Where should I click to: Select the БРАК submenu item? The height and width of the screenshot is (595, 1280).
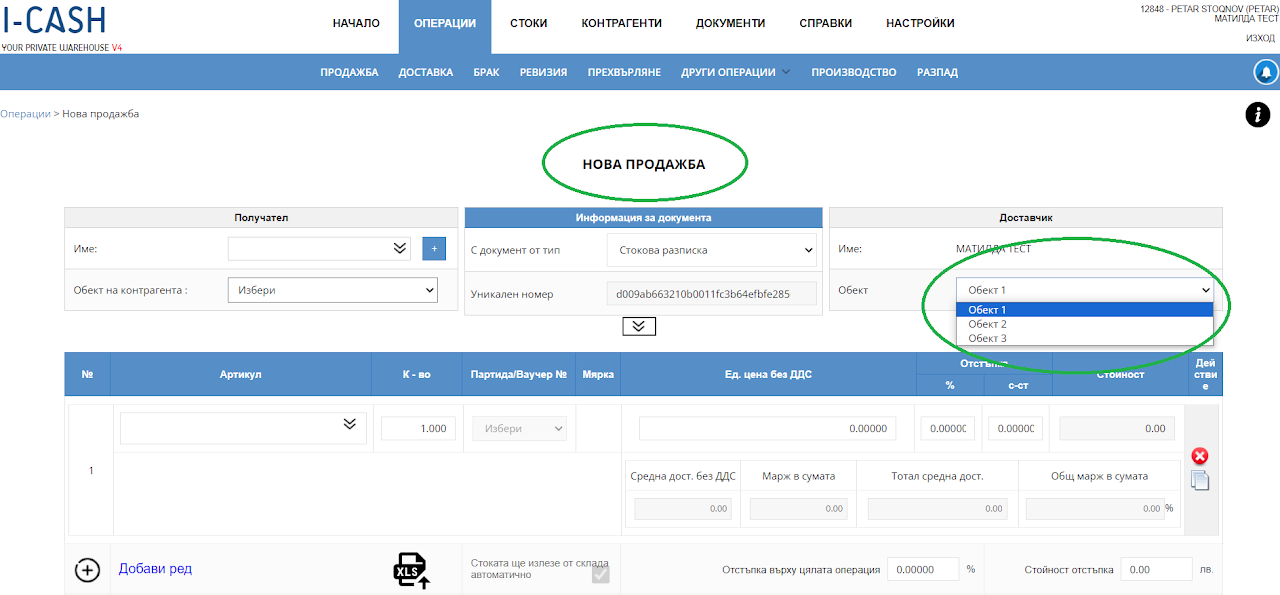click(x=486, y=72)
